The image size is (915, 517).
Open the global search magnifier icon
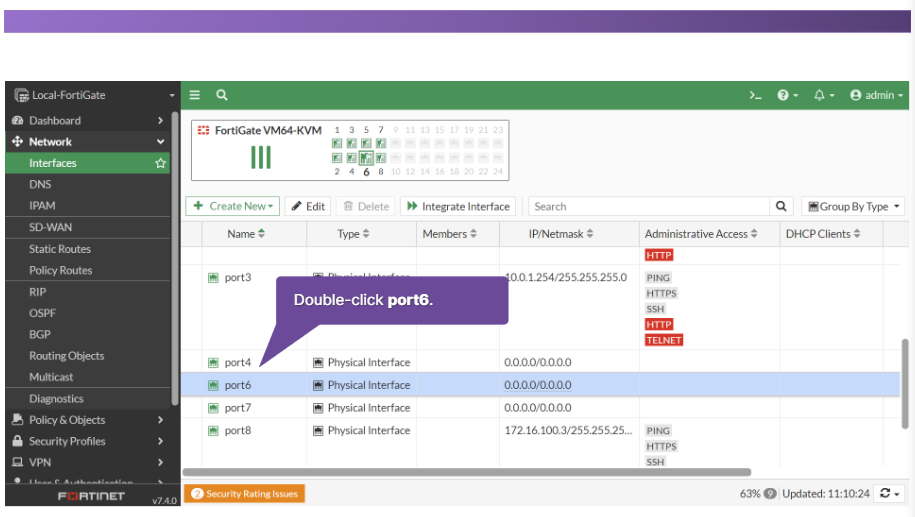[222, 95]
